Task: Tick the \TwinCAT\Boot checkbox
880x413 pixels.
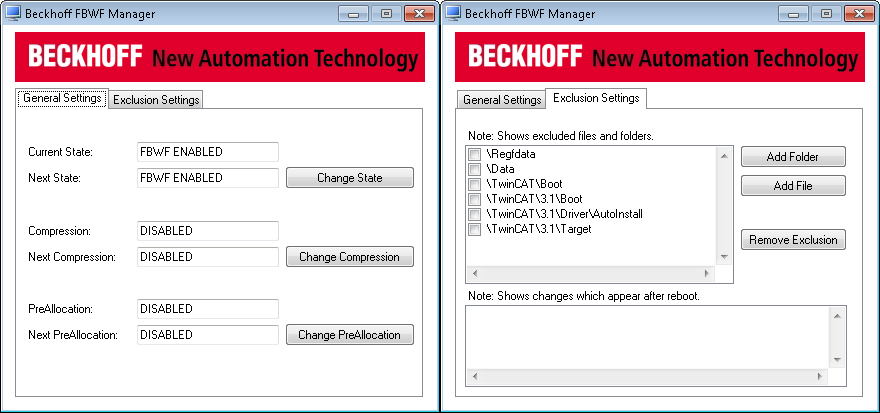Action: [x=475, y=184]
